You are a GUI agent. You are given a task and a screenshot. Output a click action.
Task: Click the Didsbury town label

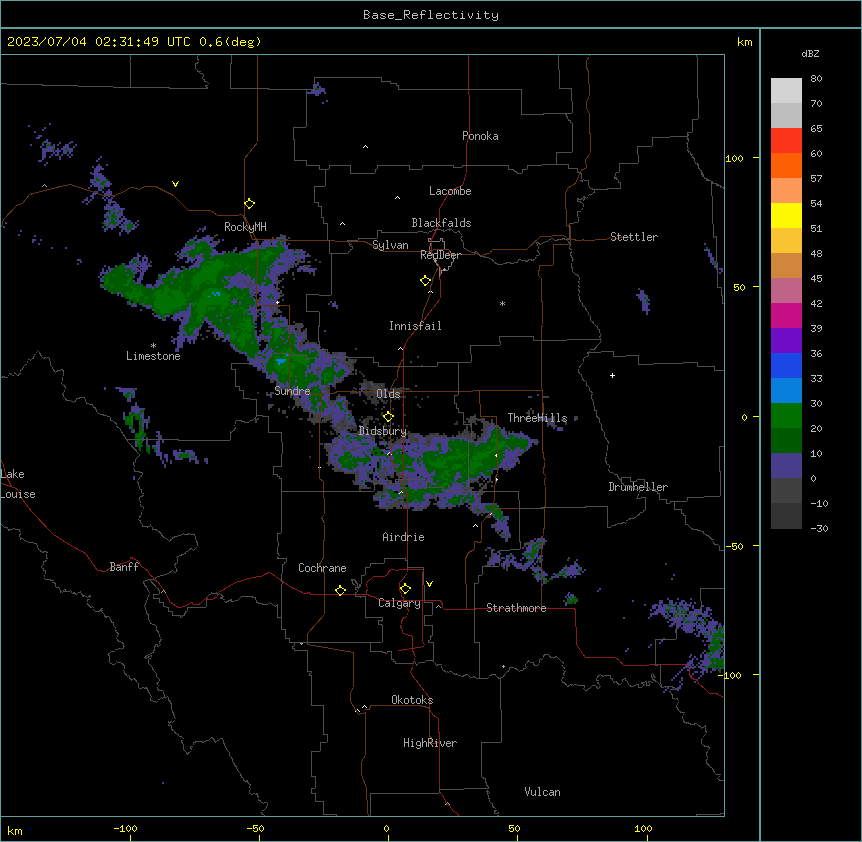coord(383,431)
